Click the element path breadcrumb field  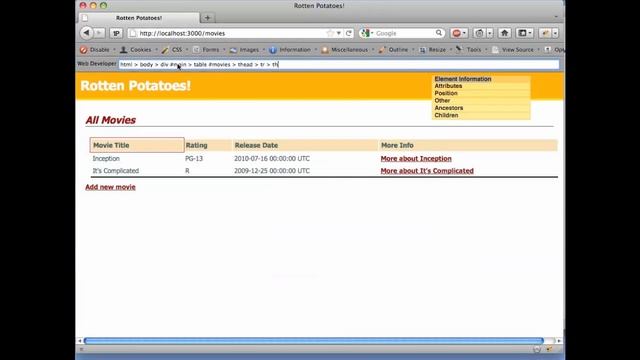[339, 64]
